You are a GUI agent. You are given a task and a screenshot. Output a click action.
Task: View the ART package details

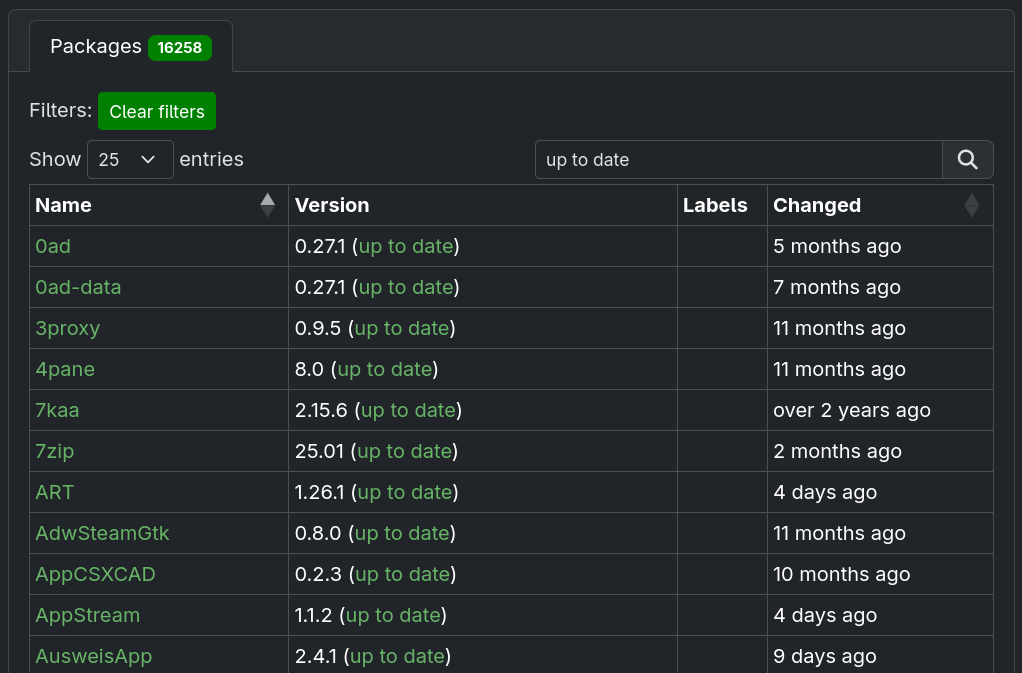click(54, 492)
